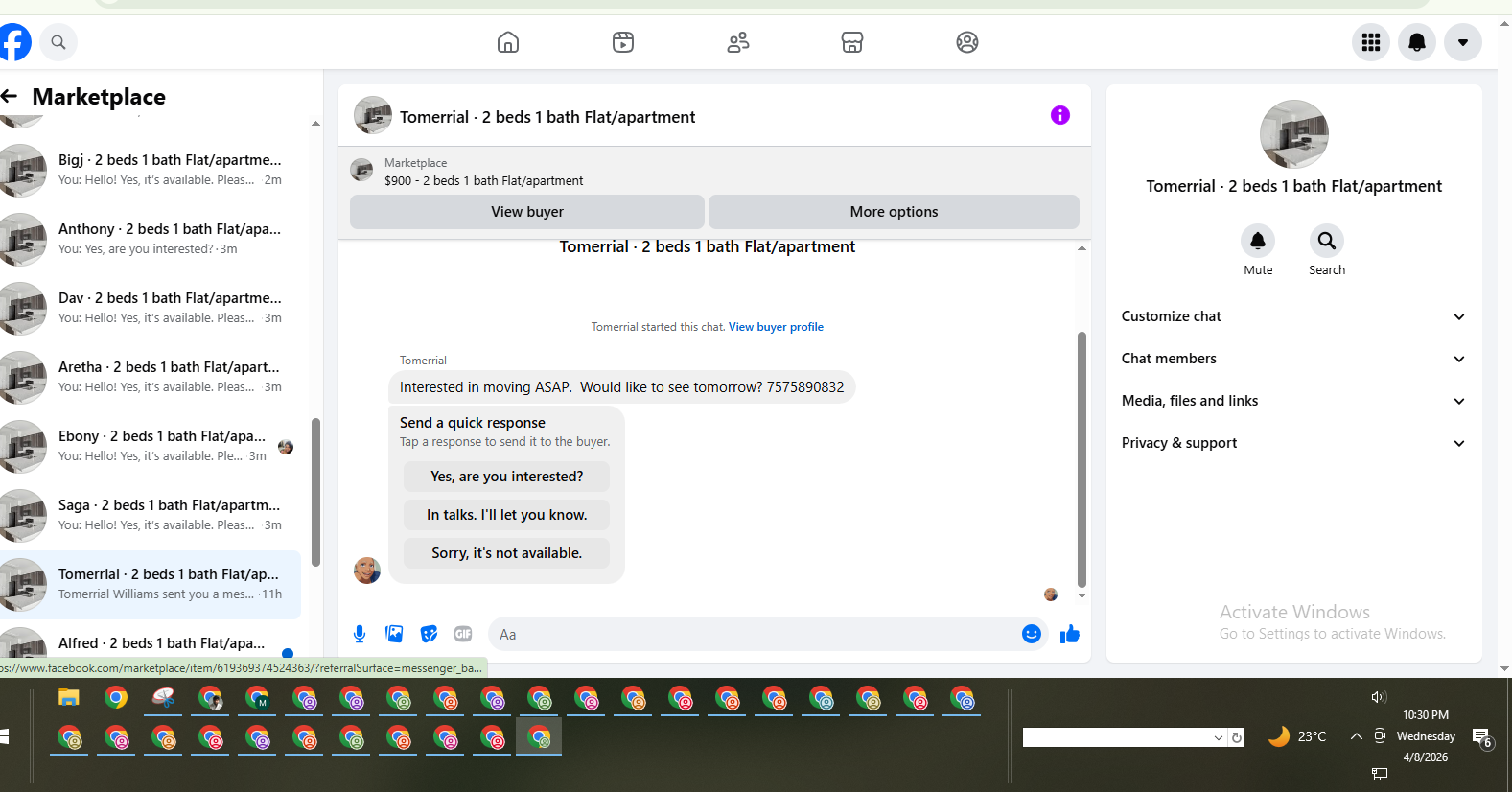Image resolution: width=1512 pixels, height=792 pixels.
Task: Send quick reply 'In talks. I'll let you know.'
Action: click(506, 515)
